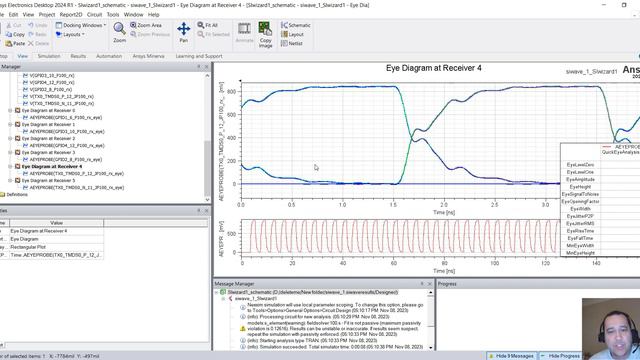The height and width of the screenshot is (360, 640).
Task: Click the Hide Progress button
Action: 560,356
